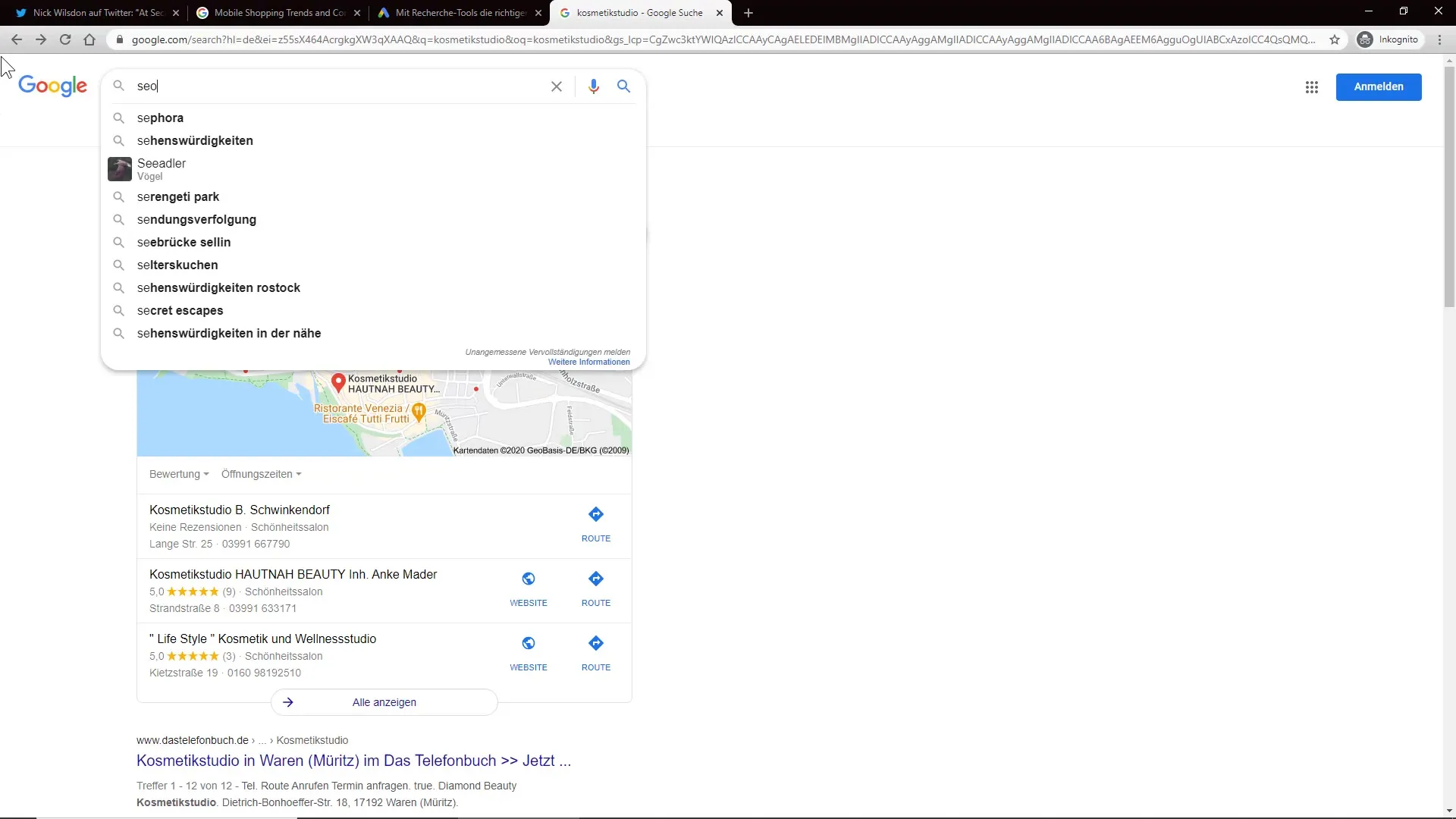Click the page vertical scrollbar thumb

point(1449,186)
